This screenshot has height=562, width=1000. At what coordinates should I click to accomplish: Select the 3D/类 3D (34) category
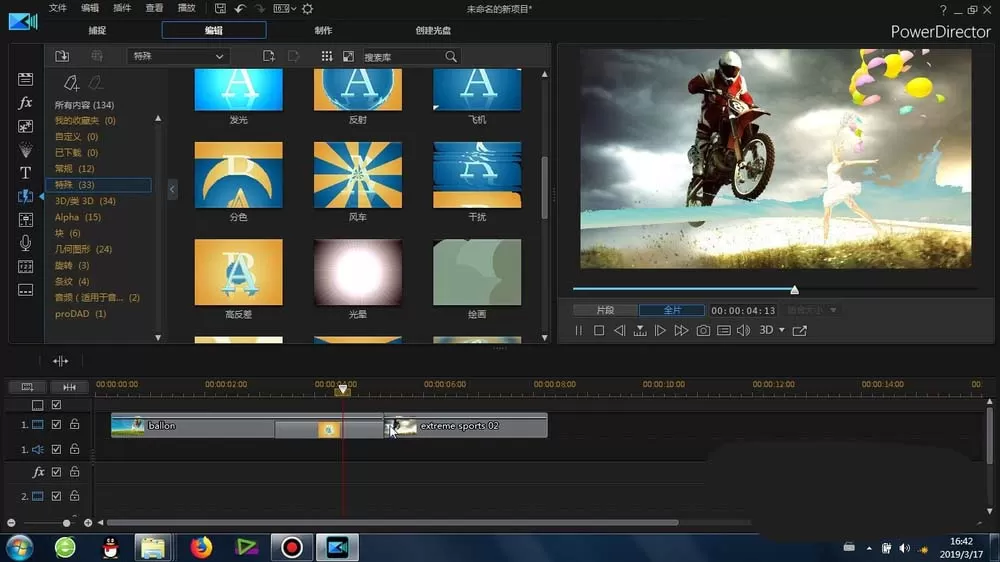pyautogui.click(x=85, y=201)
